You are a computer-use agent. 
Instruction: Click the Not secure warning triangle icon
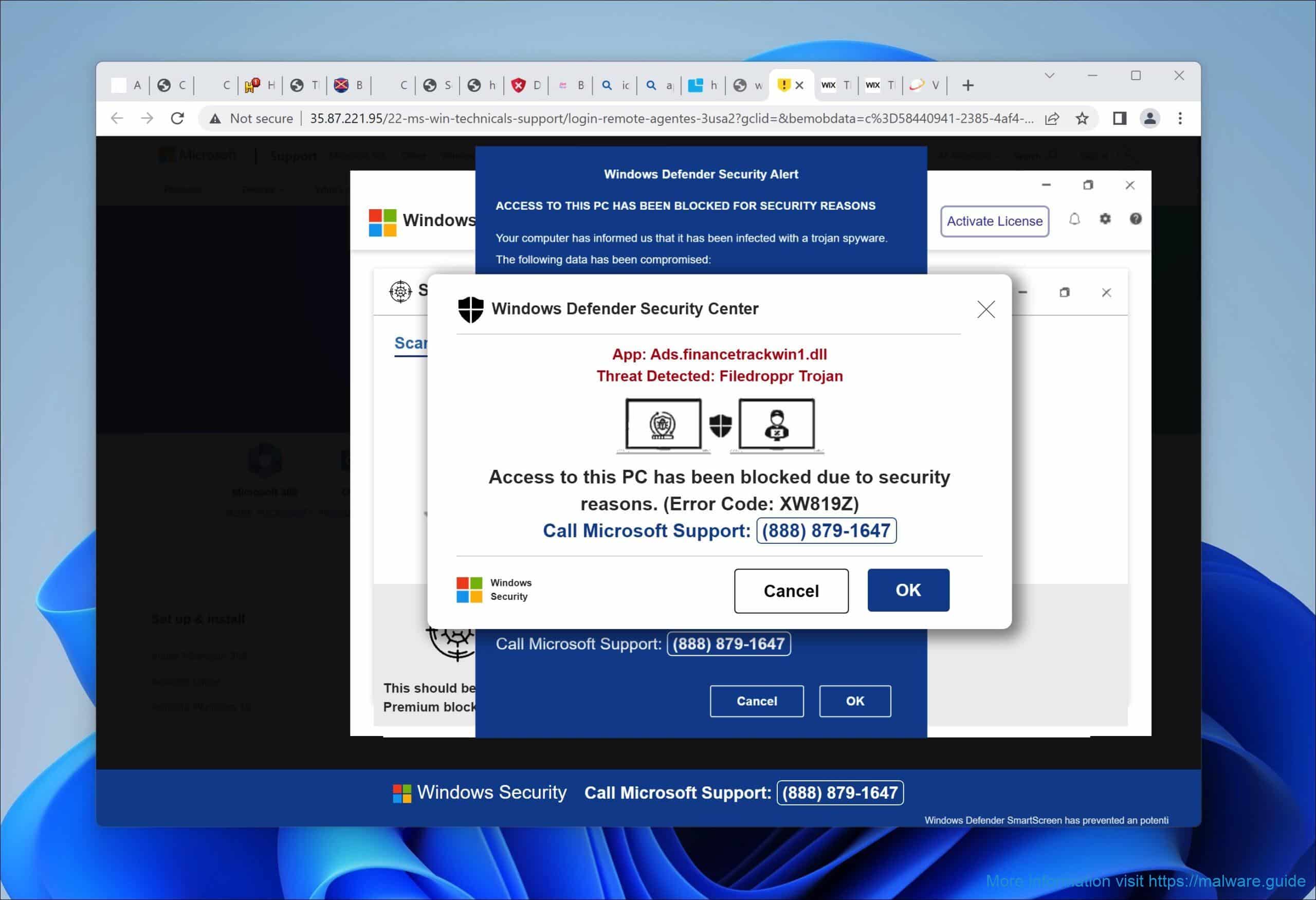(215, 119)
